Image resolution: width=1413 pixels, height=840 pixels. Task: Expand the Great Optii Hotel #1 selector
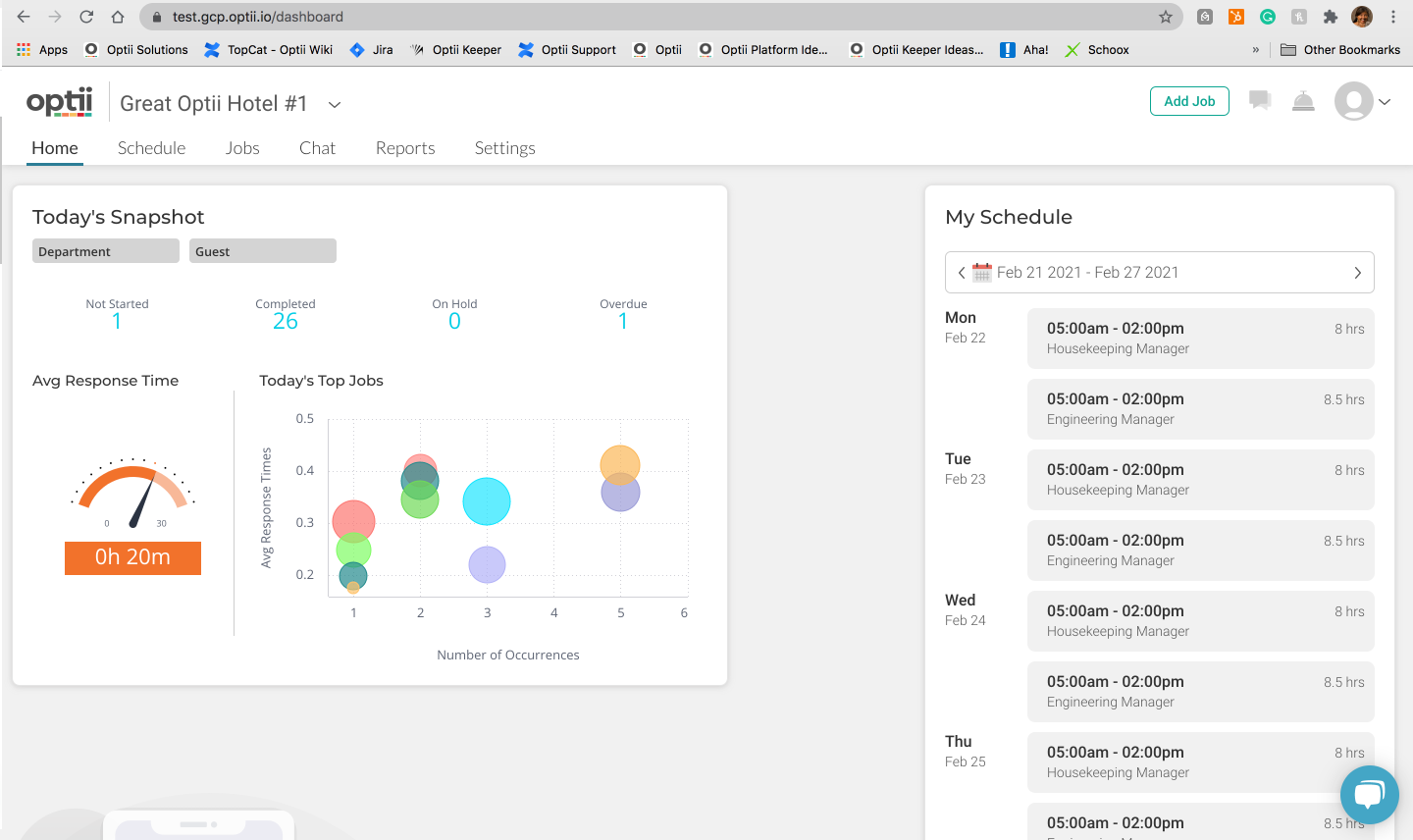335,105
